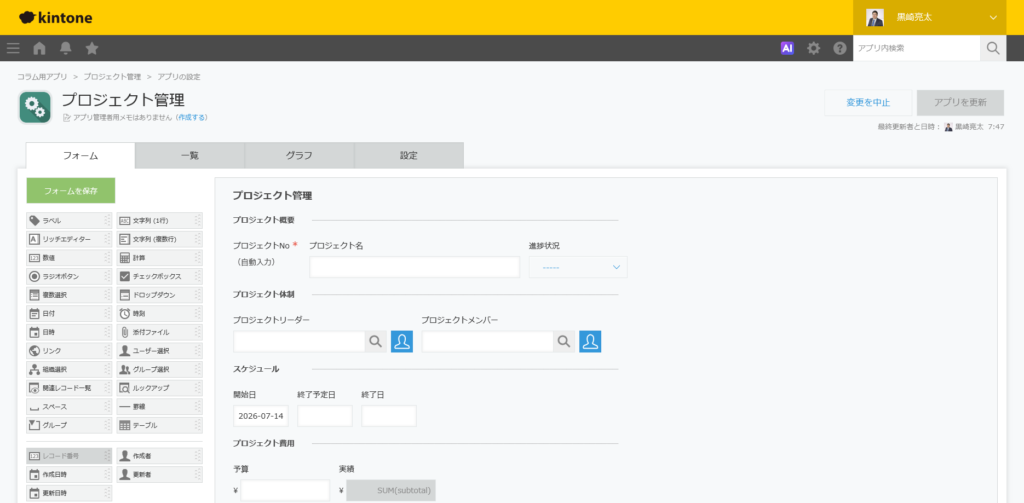Select the ルックアップ field in the palette

159,388
